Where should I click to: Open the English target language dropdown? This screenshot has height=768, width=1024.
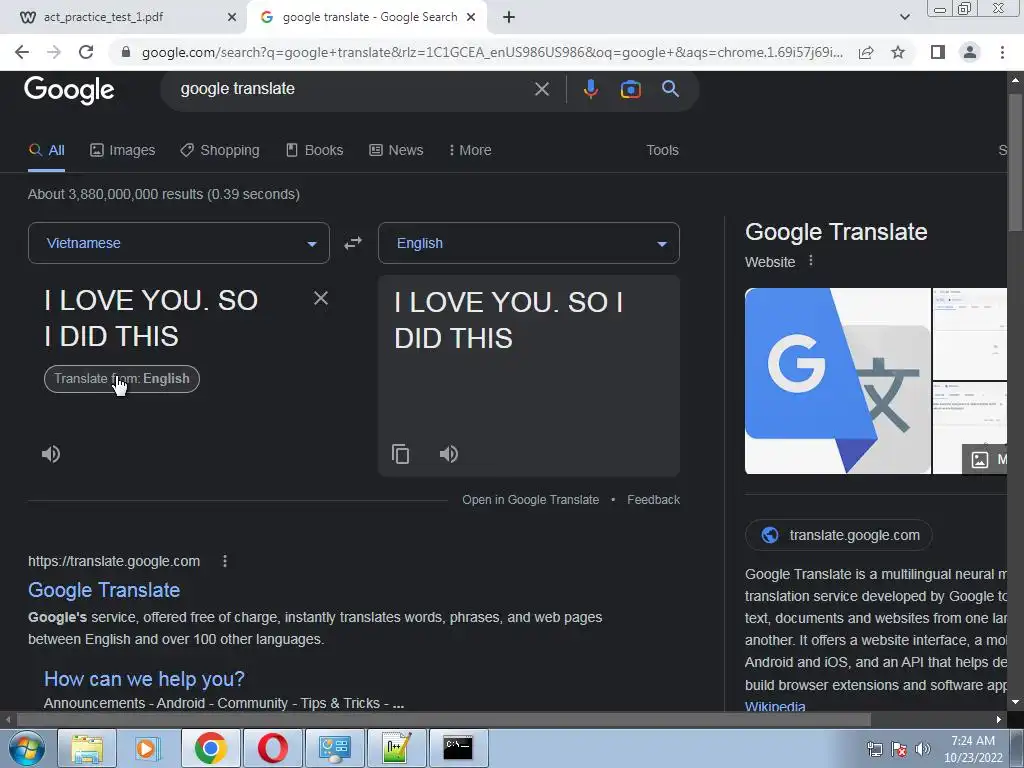(529, 243)
